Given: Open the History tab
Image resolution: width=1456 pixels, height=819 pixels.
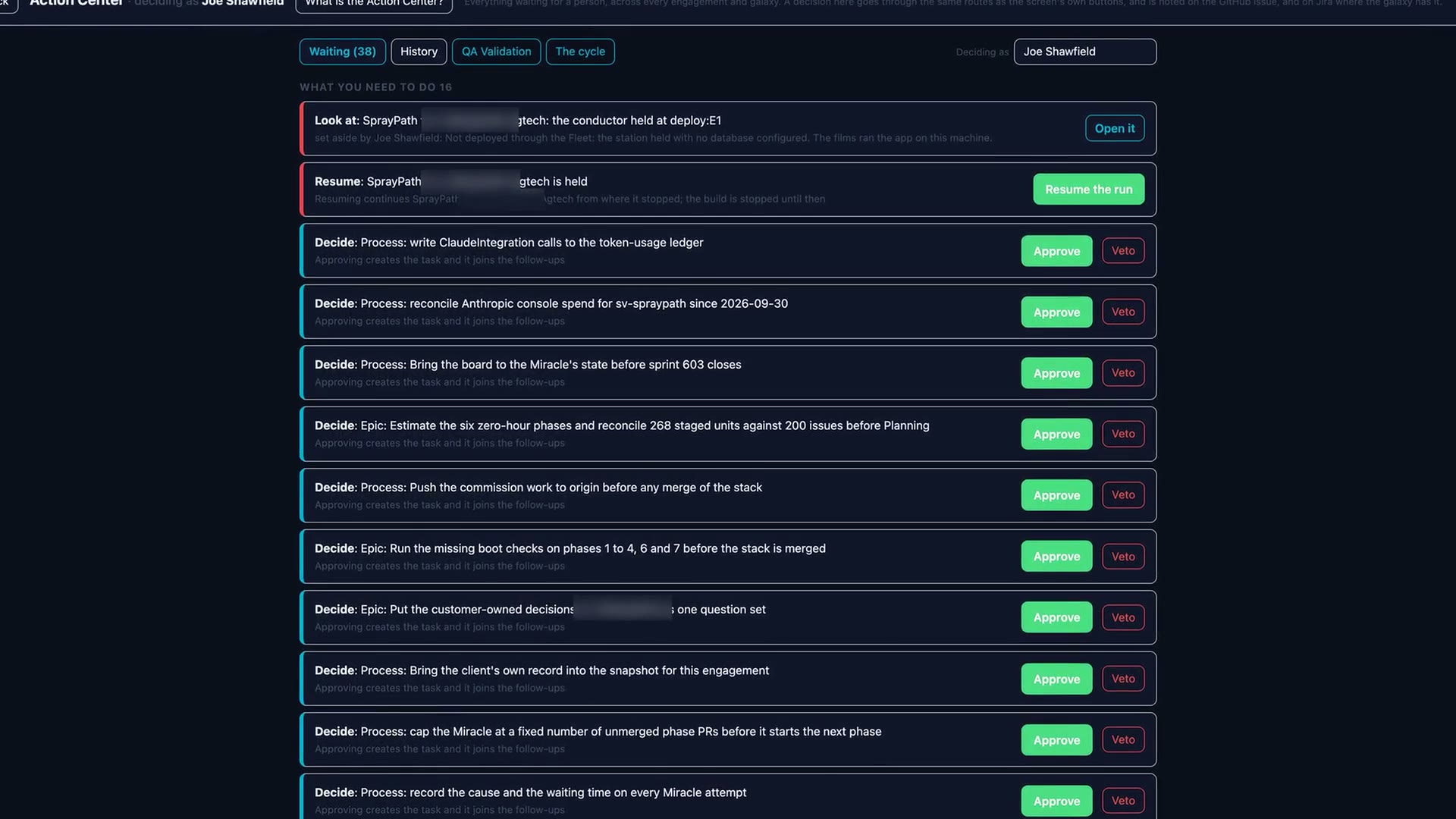Looking at the screenshot, I should coord(419,52).
